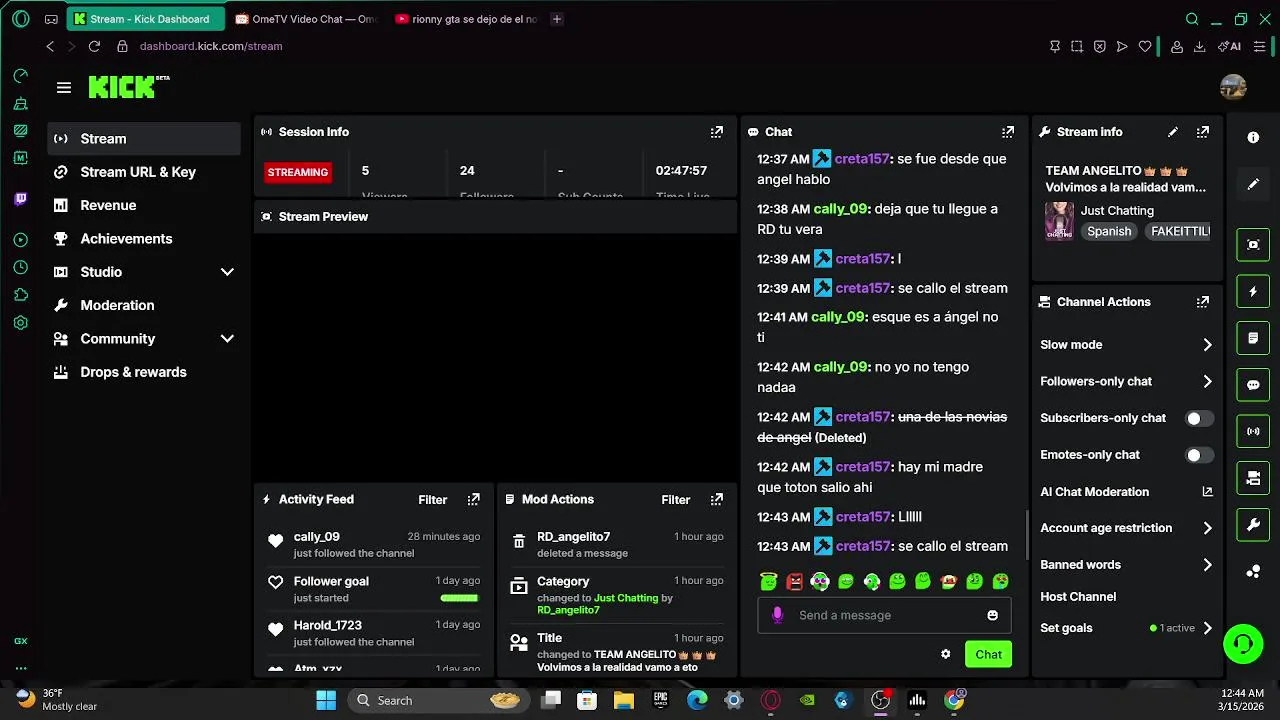Pop out the Chat panel
The height and width of the screenshot is (720, 1280).
tap(1008, 132)
